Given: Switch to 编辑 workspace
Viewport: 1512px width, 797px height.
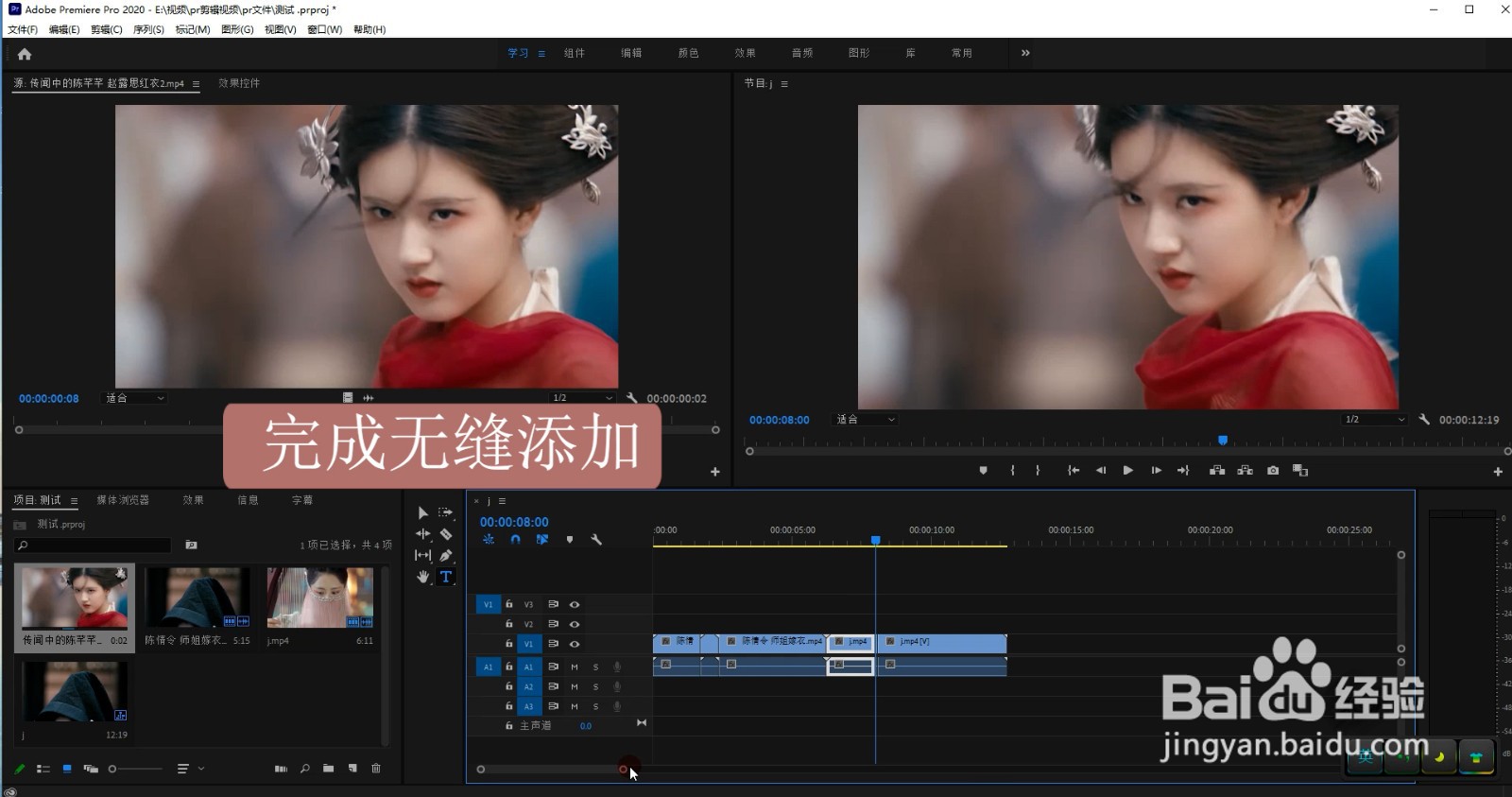Looking at the screenshot, I should tap(631, 53).
